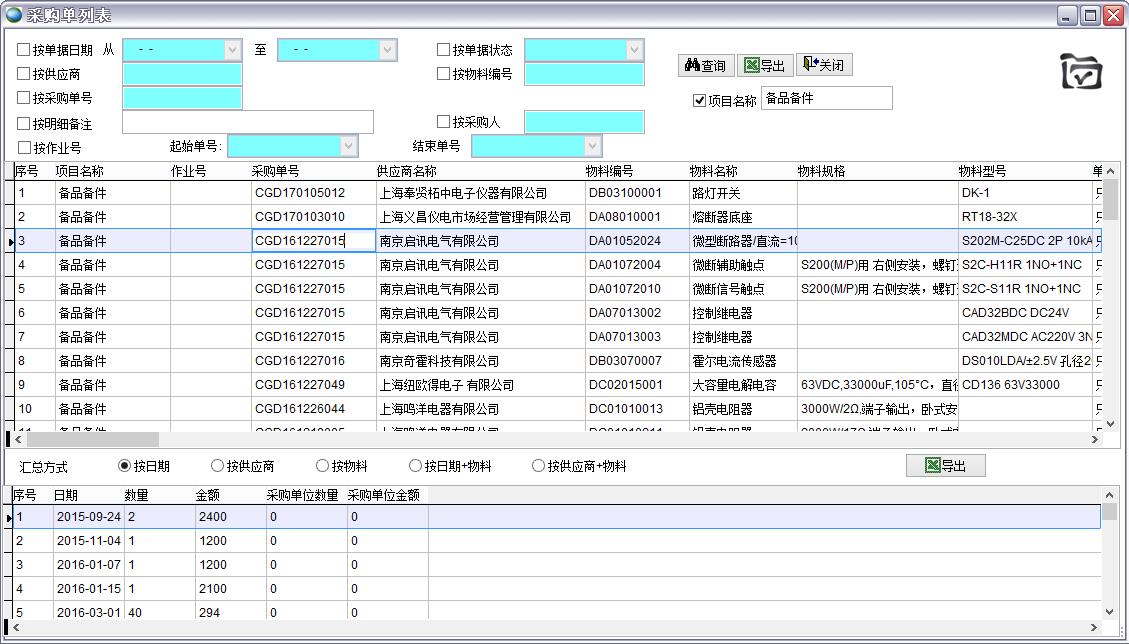
Task: Enable the 按物料编号 filter checkbox
Action: coord(442,74)
